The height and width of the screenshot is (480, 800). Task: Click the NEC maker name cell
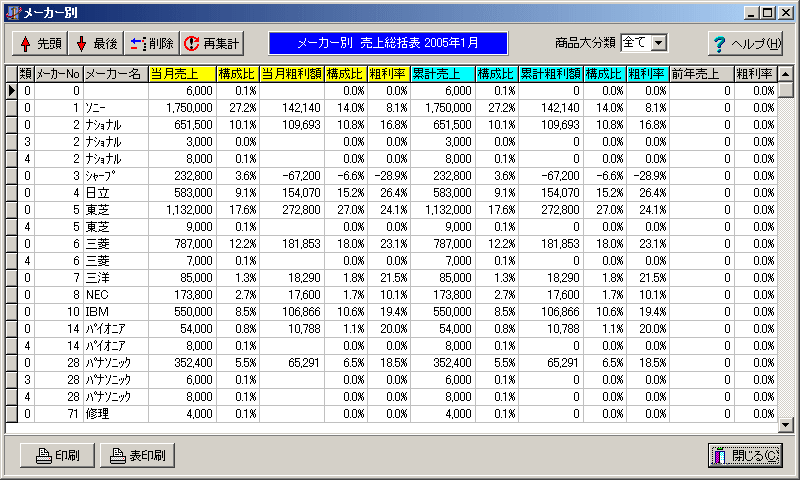[x=116, y=295]
